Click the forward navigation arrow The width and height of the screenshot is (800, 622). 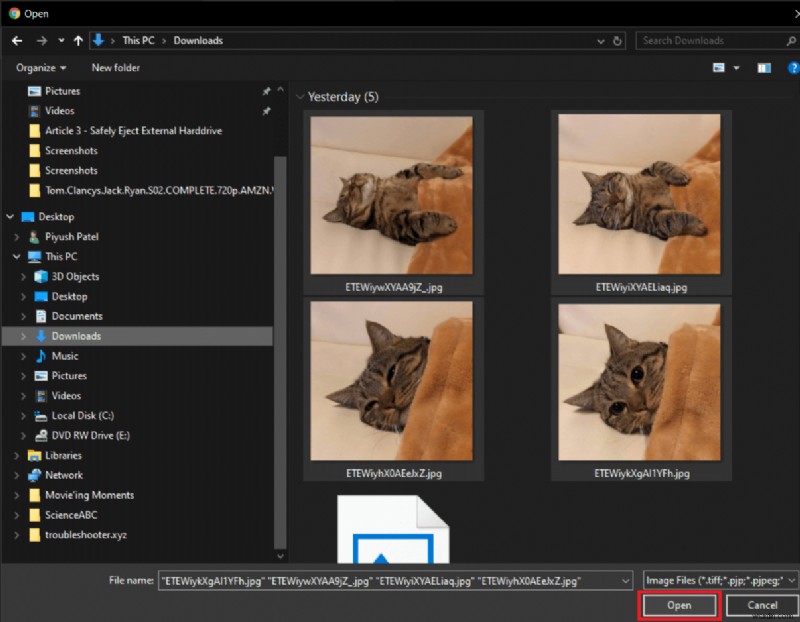pos(40,40)
